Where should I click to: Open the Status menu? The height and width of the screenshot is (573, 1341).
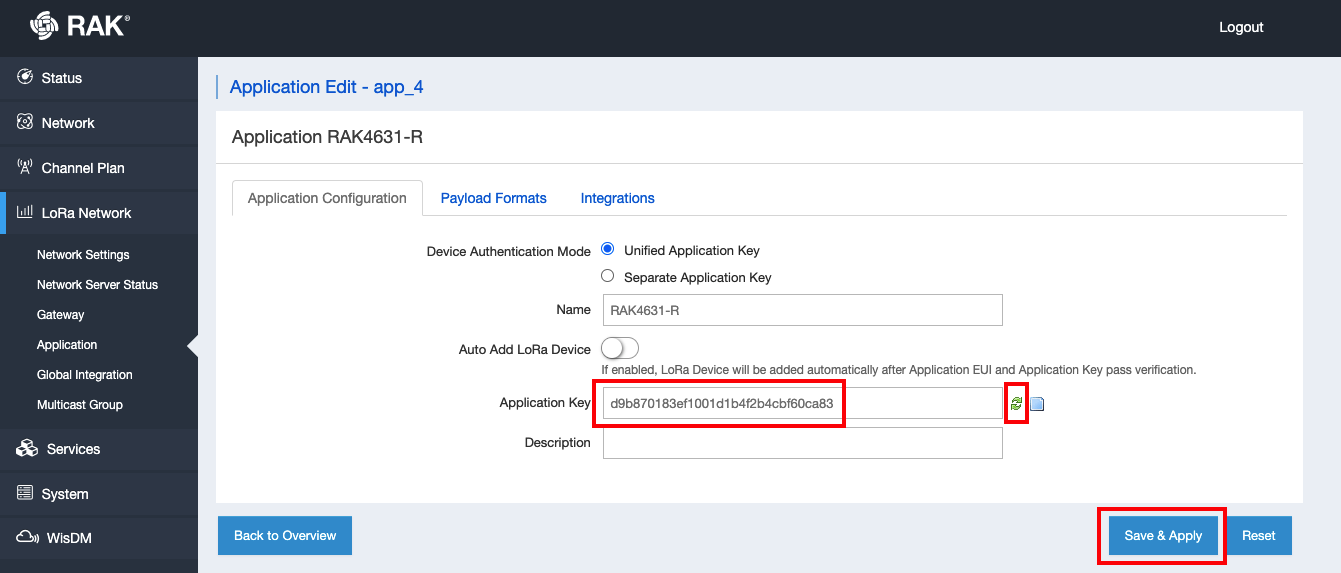99,78
